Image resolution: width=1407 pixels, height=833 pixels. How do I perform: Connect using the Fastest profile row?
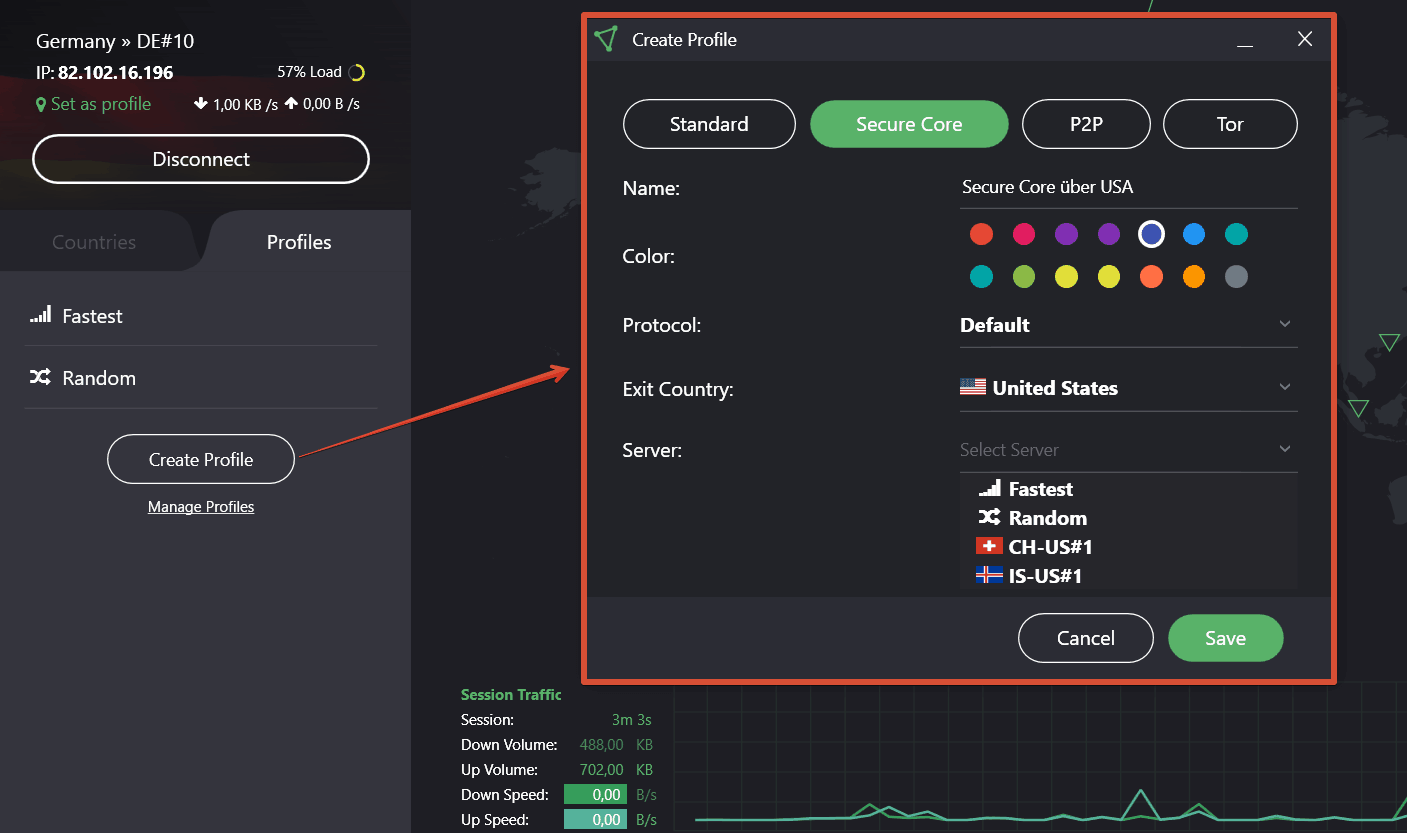[201, 316]
